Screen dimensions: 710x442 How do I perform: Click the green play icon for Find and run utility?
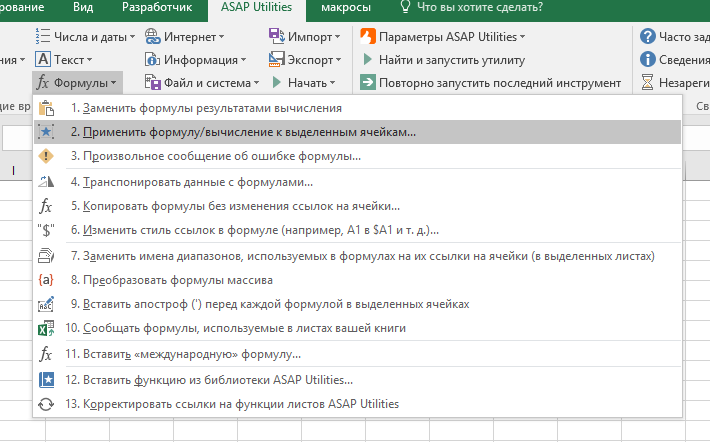368,59
